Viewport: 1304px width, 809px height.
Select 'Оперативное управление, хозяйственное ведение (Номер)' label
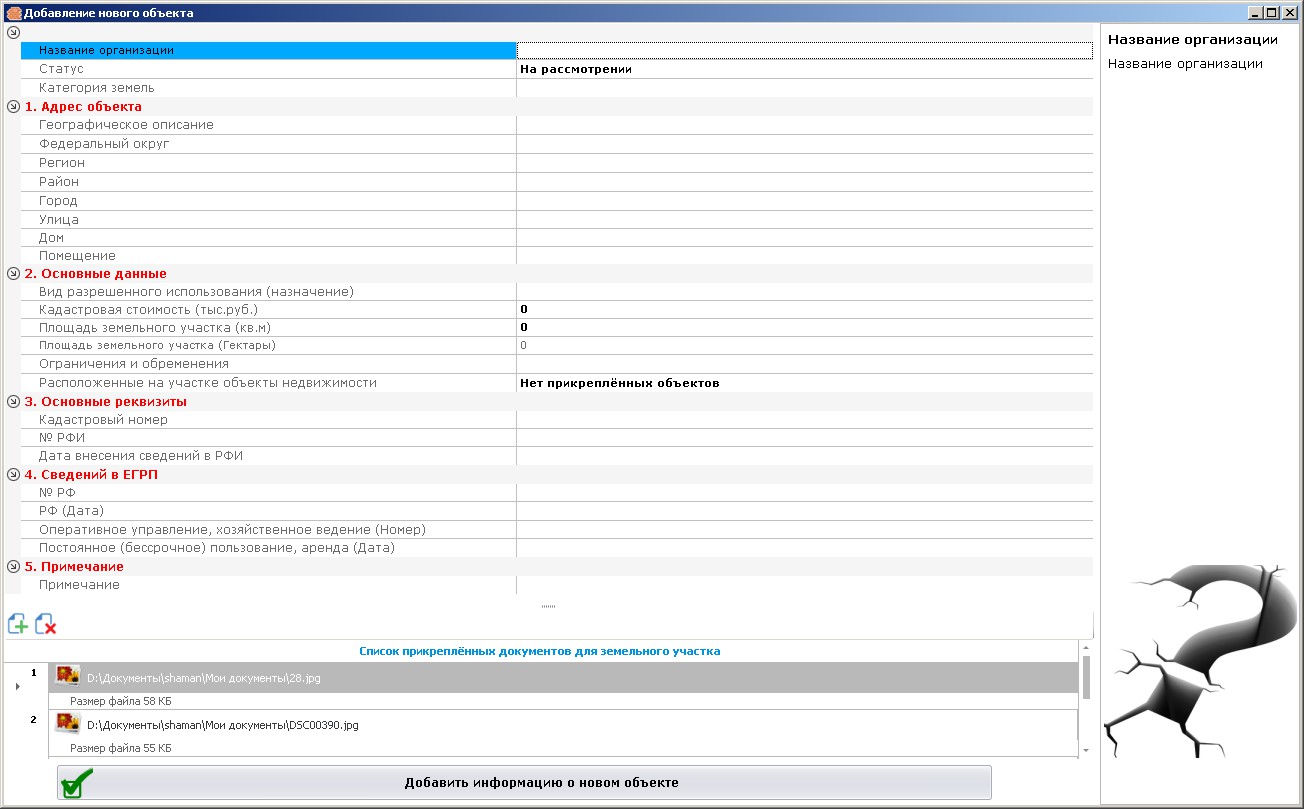[x=232, y=529]
